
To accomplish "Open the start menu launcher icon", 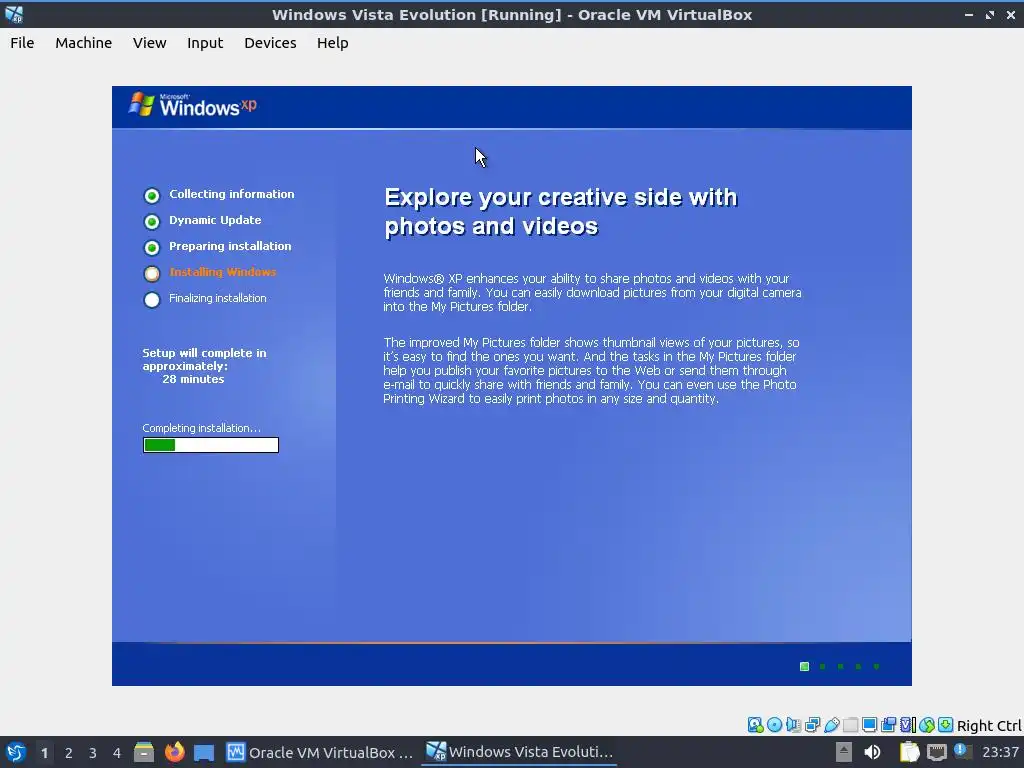I will (15, 752).
